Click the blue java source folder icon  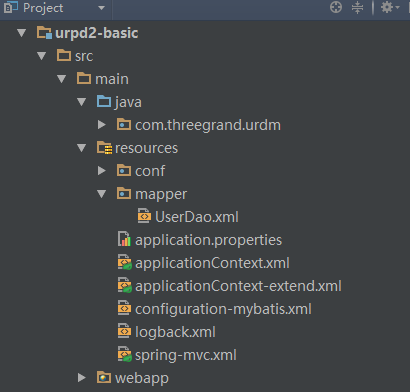coord(104,101)
